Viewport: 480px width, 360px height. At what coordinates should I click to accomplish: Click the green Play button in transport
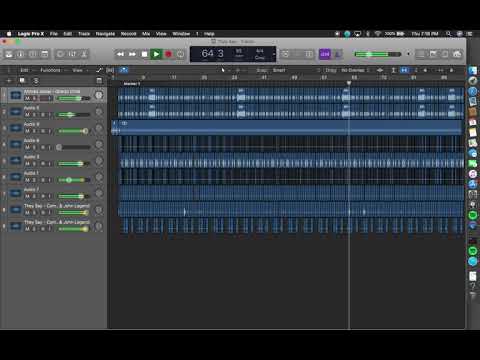pos(156,54)
